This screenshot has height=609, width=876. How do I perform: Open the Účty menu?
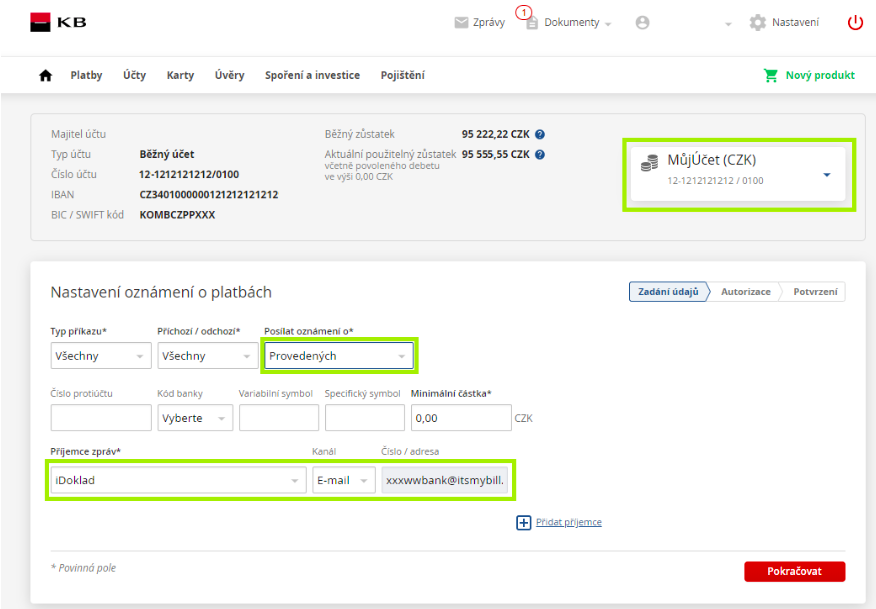pyautogui.click(x=135, y=75)
